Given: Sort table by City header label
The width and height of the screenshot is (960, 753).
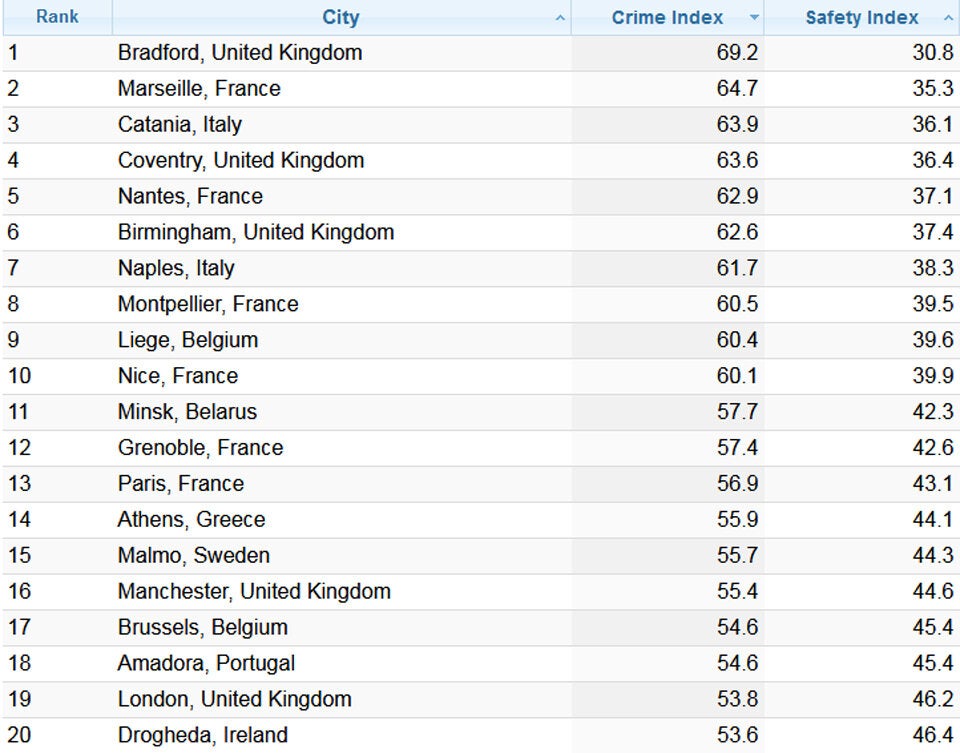Looking at the screenshot, I should (340, 17).
